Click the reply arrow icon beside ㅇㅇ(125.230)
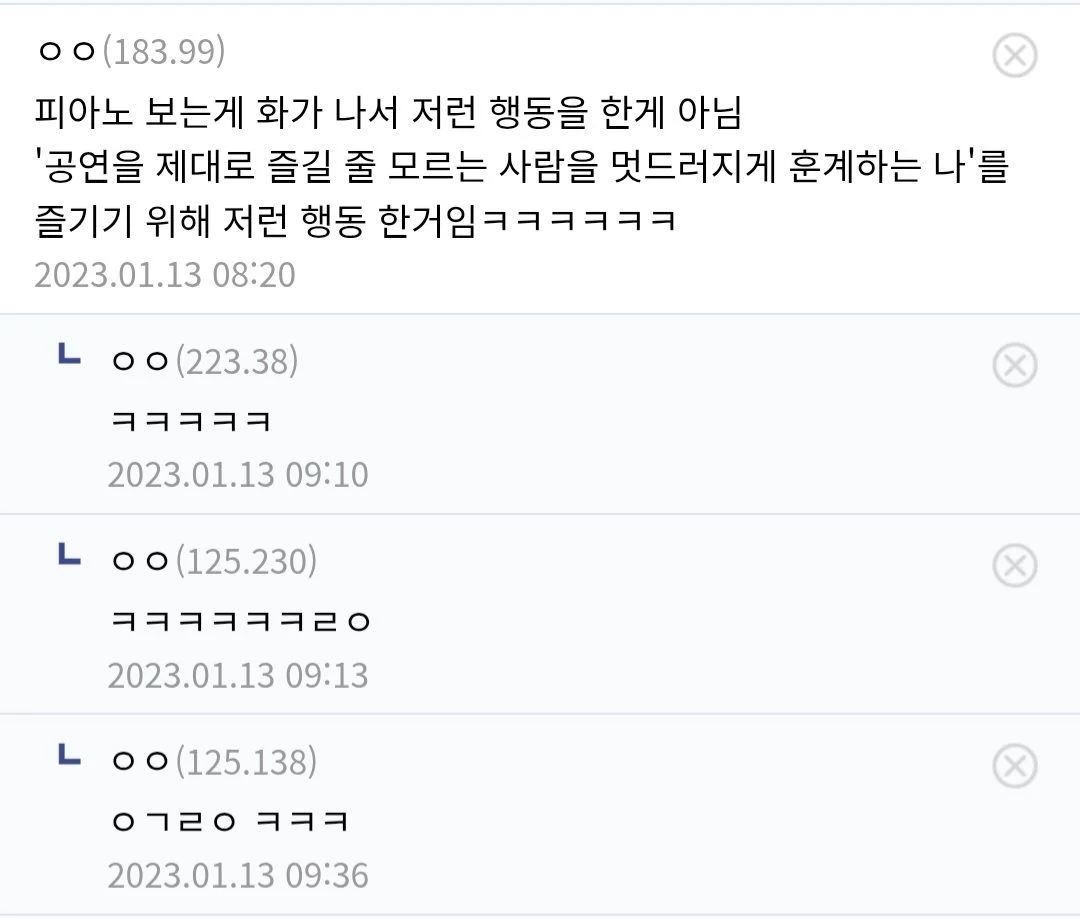This screenshot has width=1080, height=919. (70, 554)
